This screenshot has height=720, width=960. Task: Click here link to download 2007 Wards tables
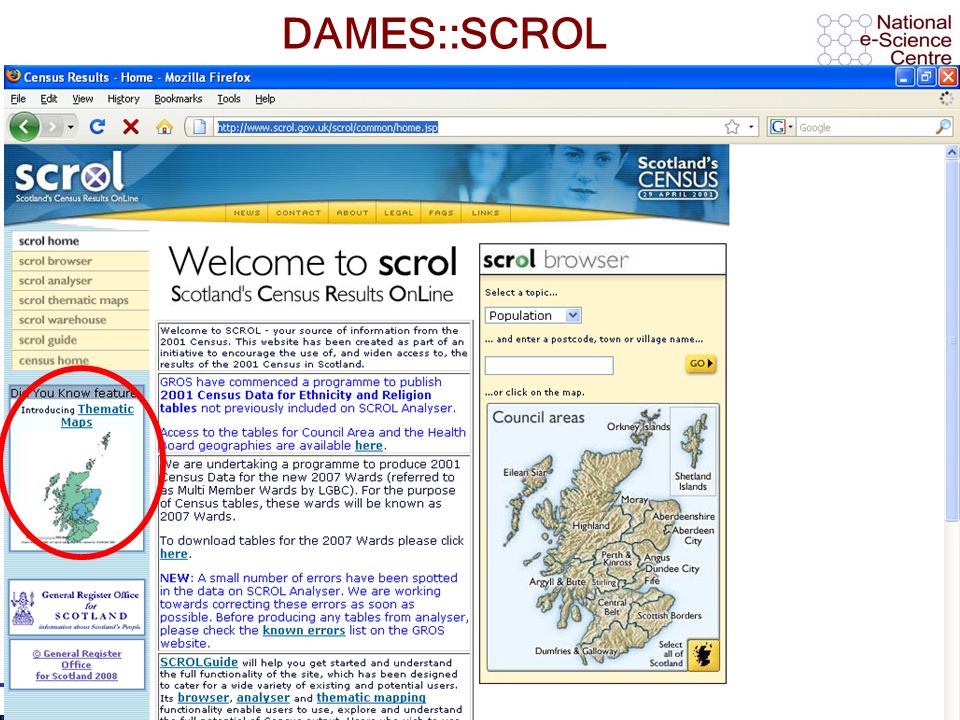(174, 553)
